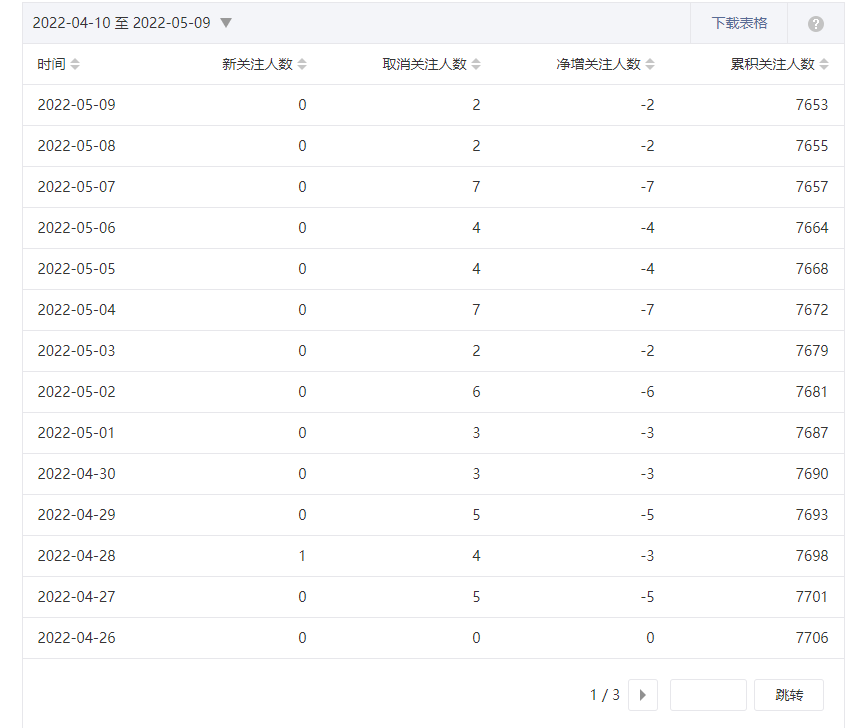Click cumulative followers value 7664

(x=811, y=228)
